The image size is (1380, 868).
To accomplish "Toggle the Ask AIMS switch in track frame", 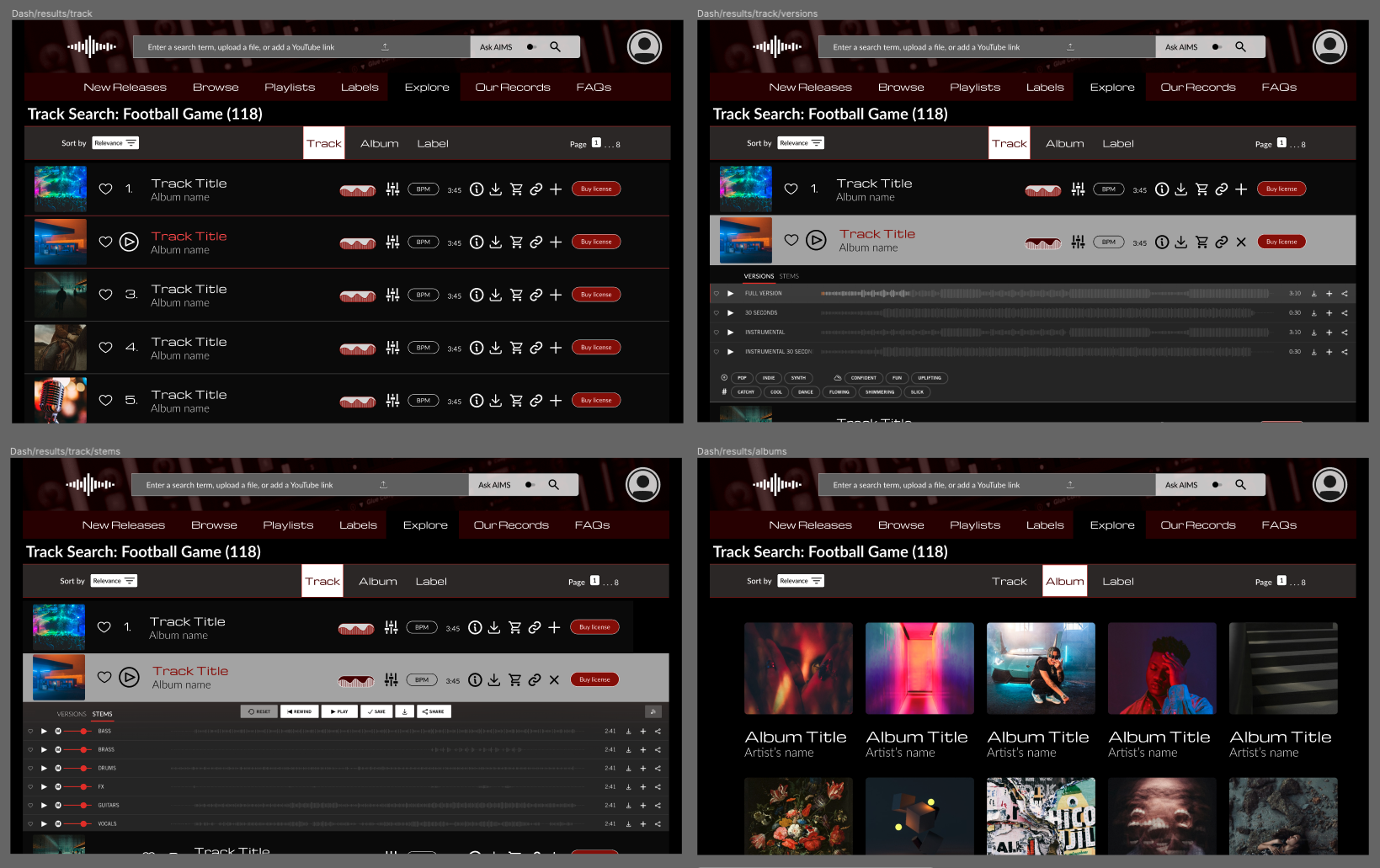I will coord(531,47).
